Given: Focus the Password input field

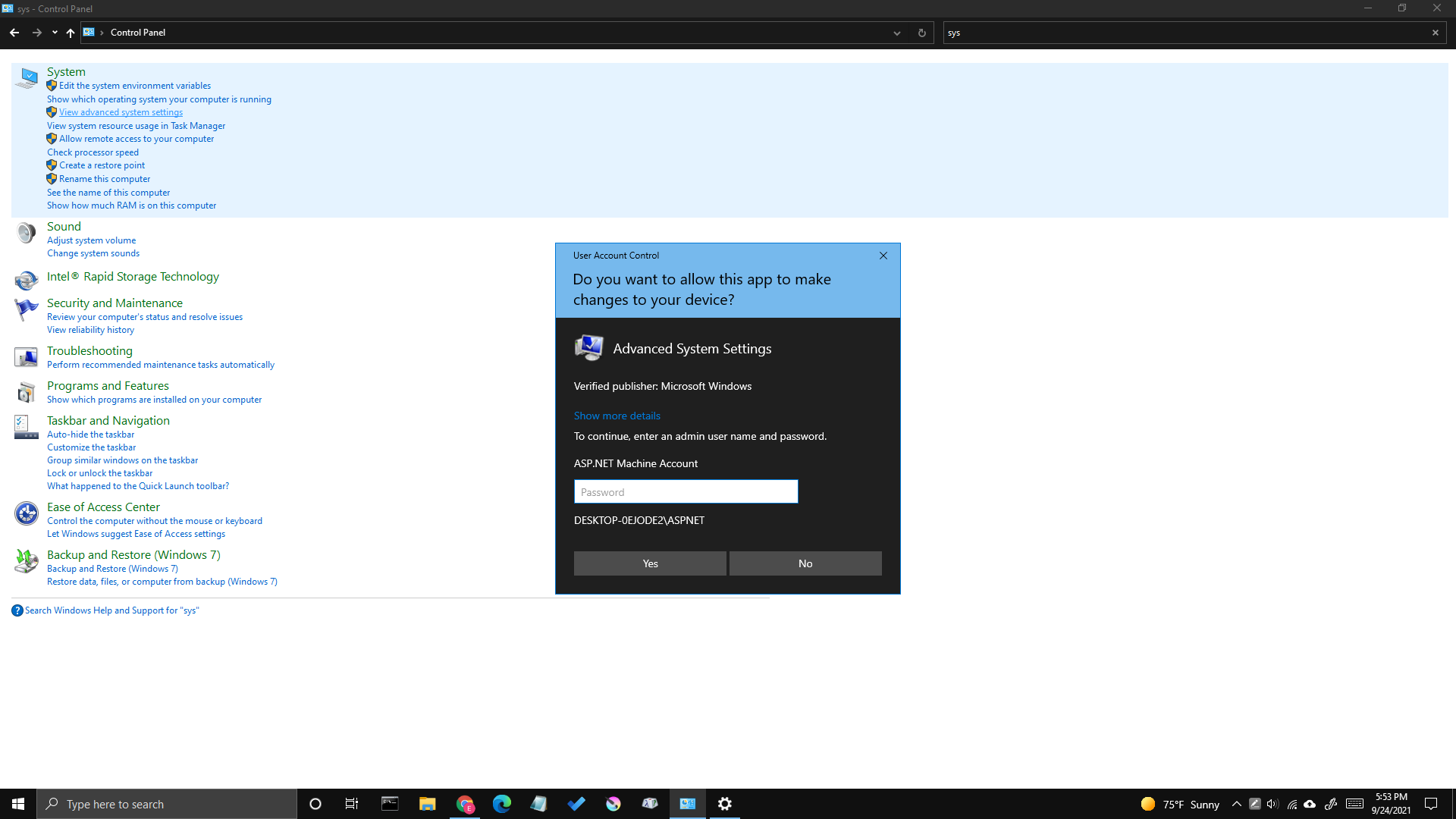Looking at the screenshot, I should (686, 491).
